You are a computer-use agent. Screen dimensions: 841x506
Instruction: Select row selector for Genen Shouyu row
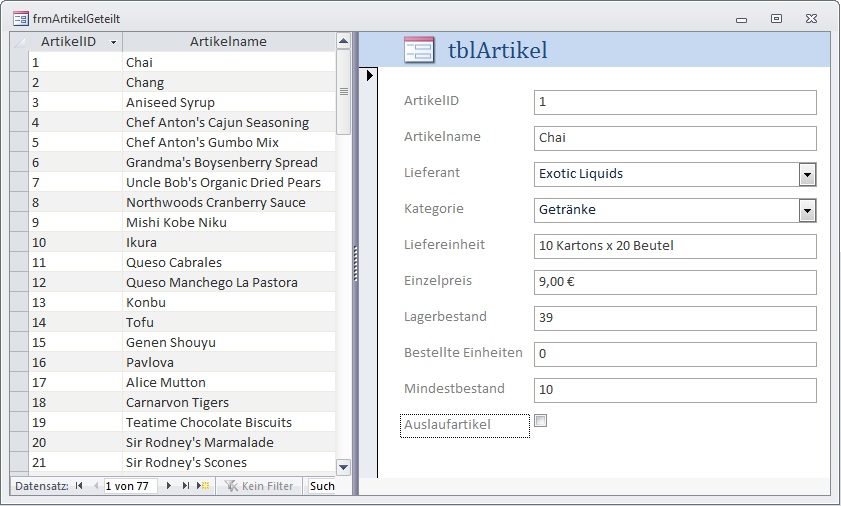click(x=19, y=342)
